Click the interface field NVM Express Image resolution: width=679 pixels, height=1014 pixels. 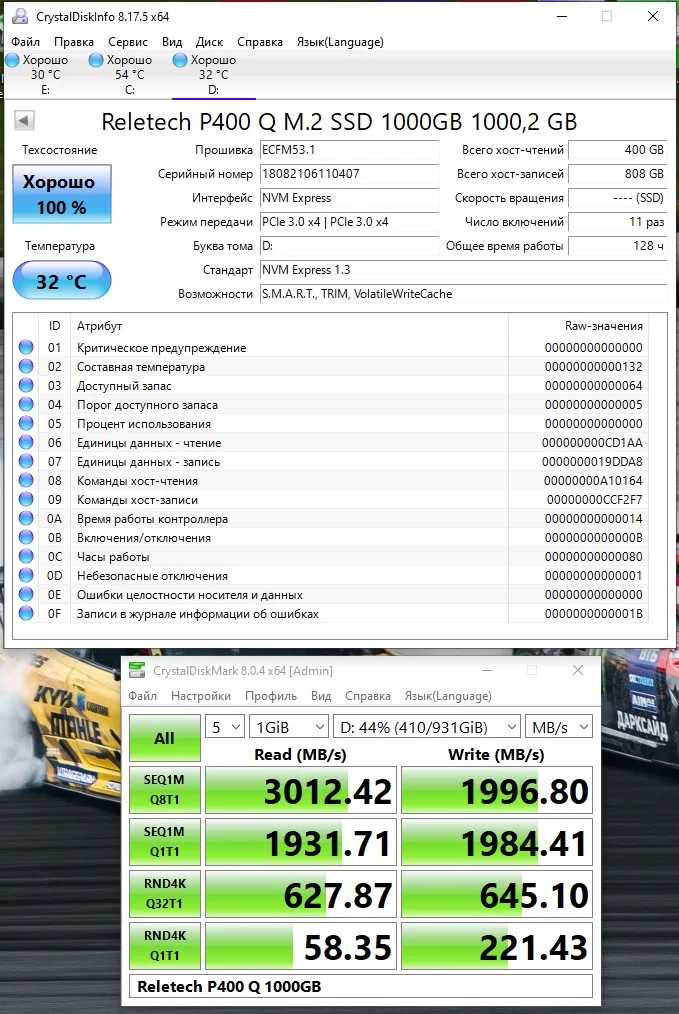(349, 198)
